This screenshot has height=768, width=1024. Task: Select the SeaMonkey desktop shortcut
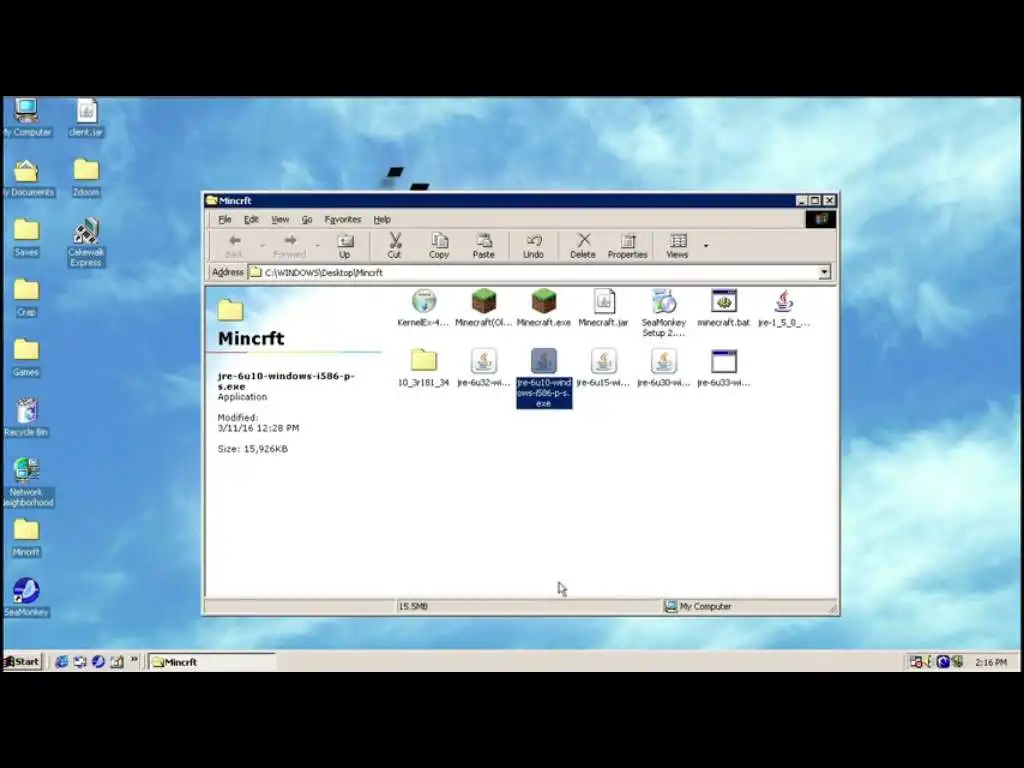point(26,598)
